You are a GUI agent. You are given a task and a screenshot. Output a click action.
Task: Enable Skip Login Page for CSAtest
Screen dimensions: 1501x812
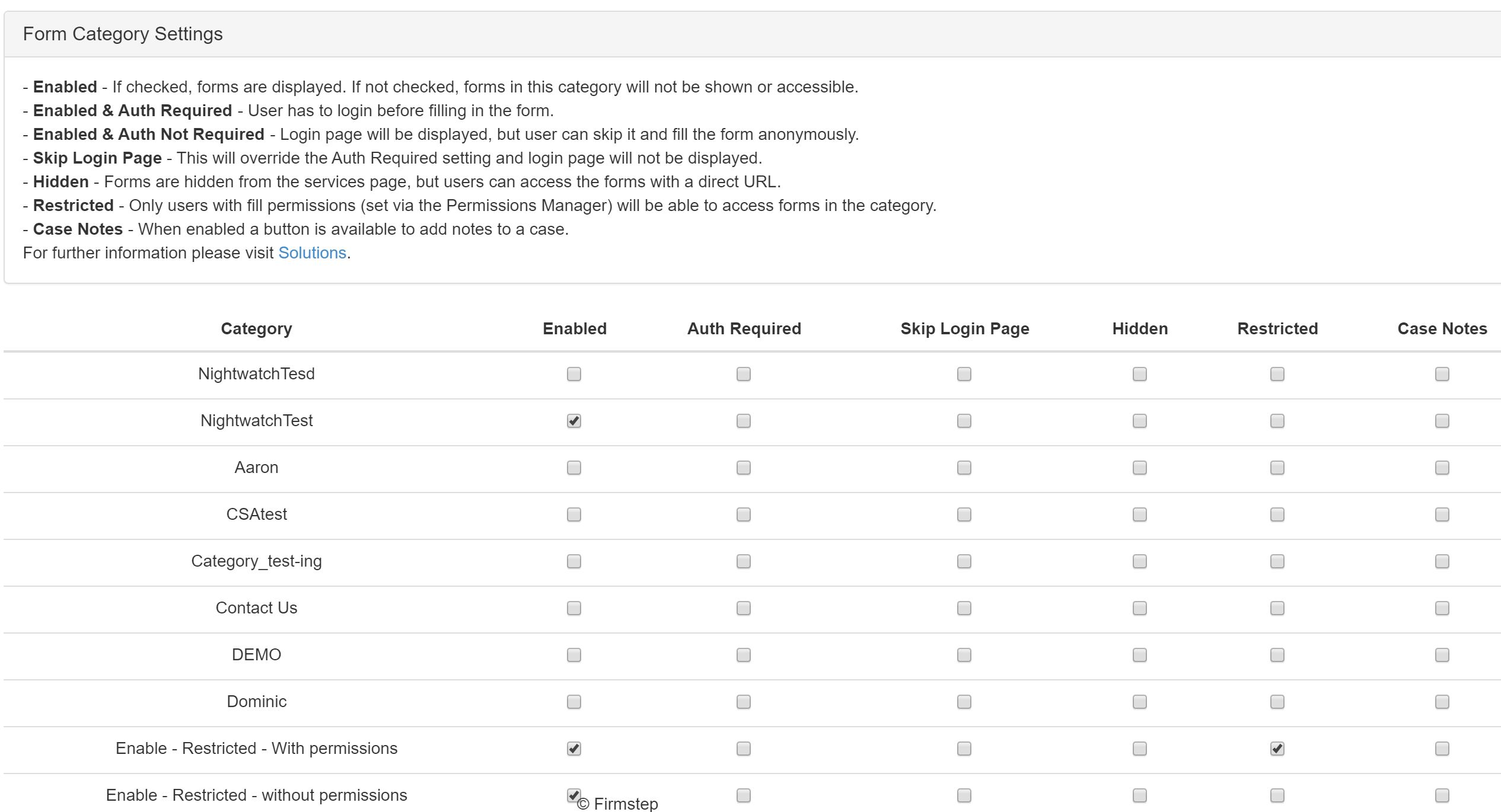[964, 515]
